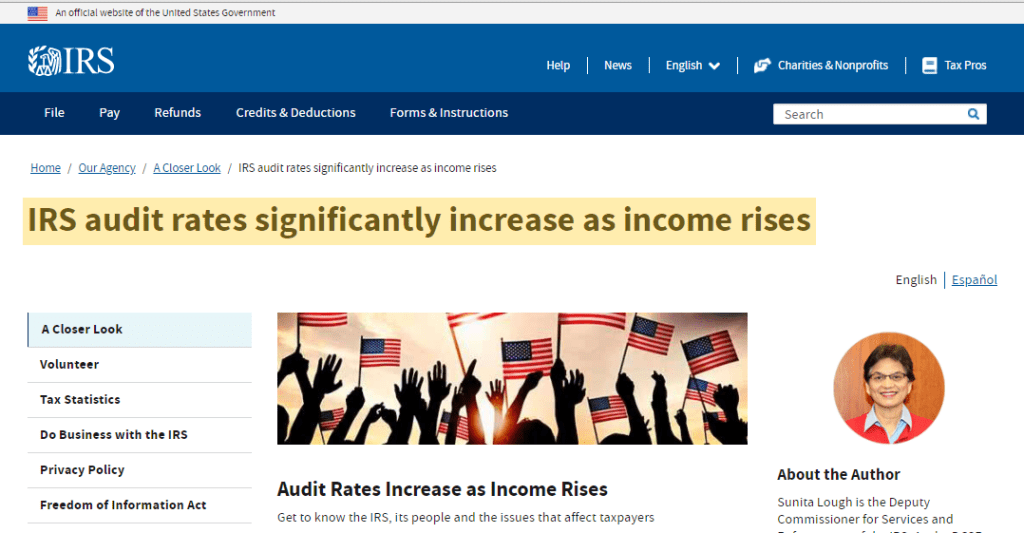Click 'Get to know the IRS' subtitle text
Screen dimensions: 1024x533
click(x=466, y=517)
